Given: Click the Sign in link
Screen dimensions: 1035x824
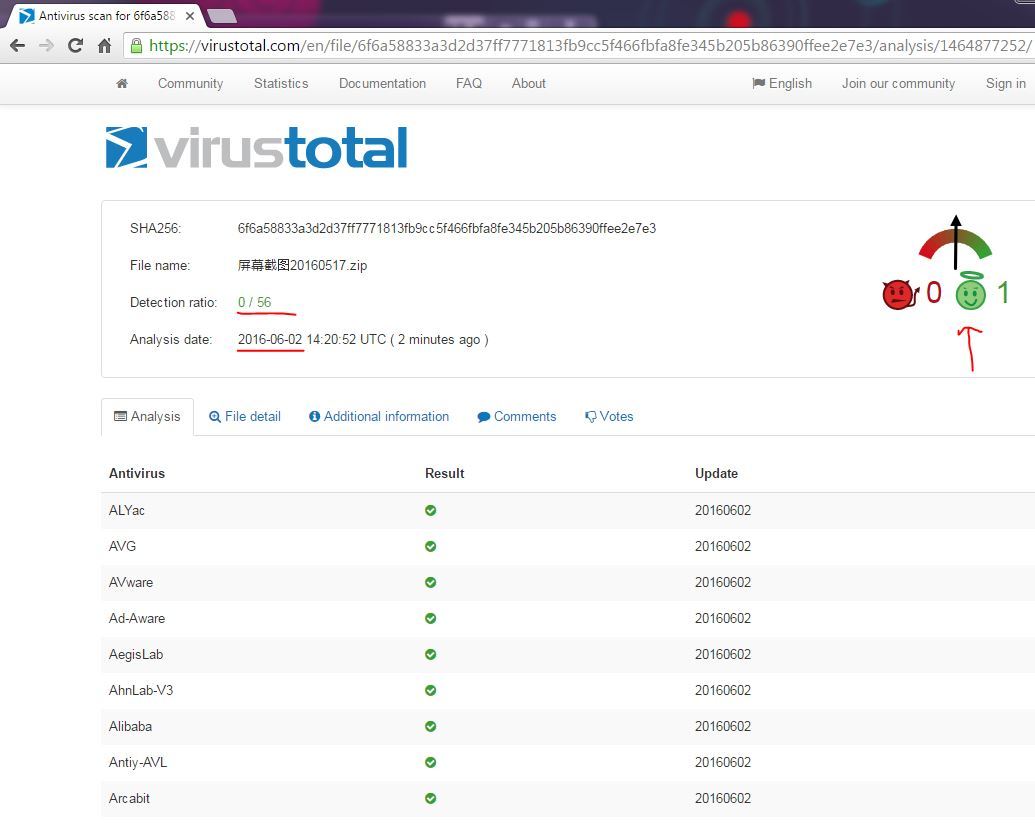Looking at the screenshot, I should [1005, 84].
